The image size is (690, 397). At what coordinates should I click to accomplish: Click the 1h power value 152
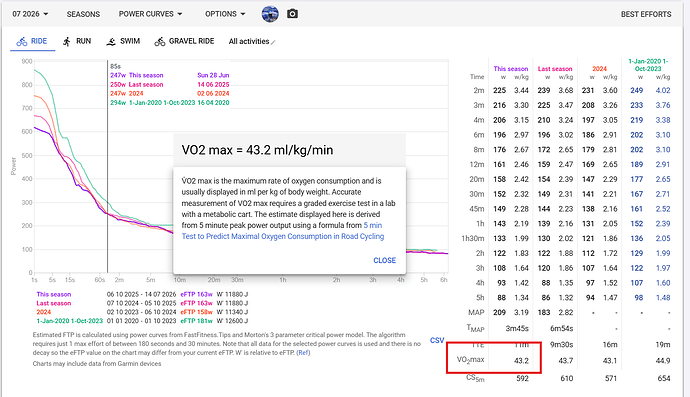pos(636,224)
